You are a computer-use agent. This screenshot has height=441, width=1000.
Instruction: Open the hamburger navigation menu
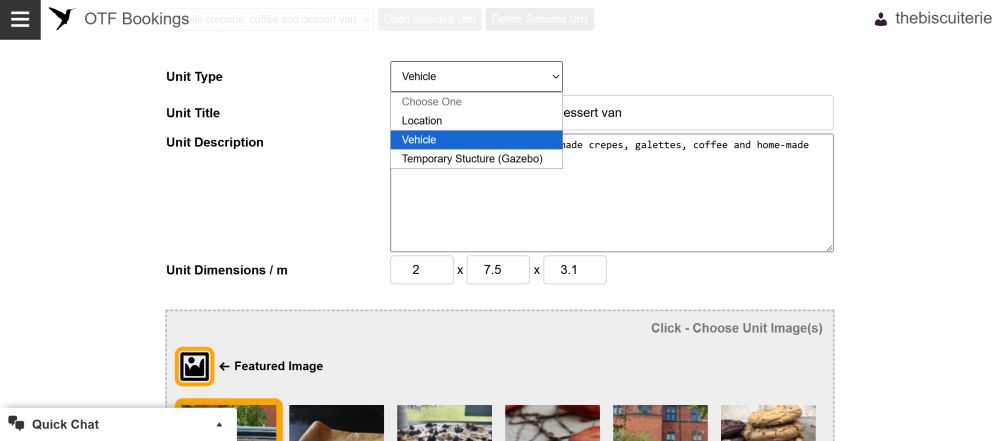20,19
